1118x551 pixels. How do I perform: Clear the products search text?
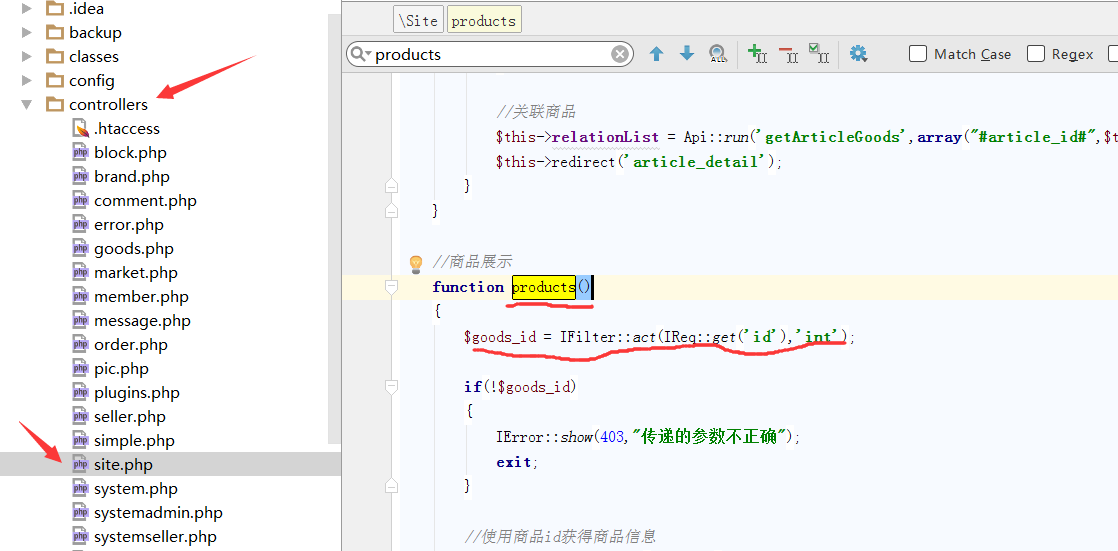tap(620, 54)
